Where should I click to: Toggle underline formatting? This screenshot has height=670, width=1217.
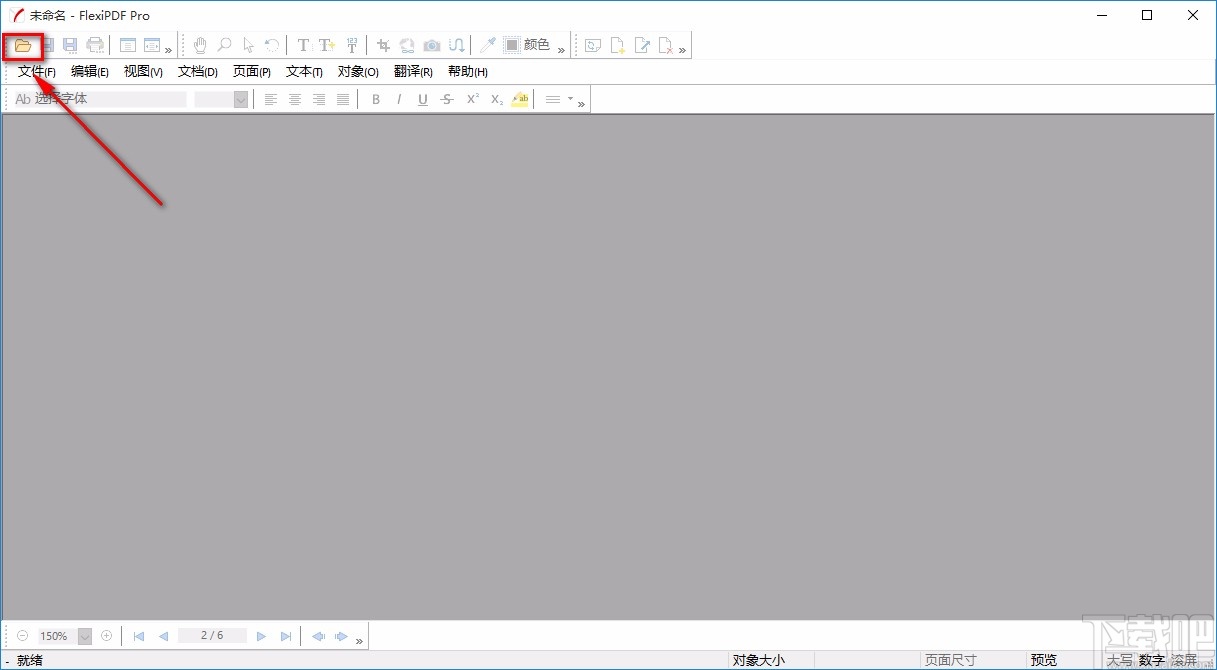point(422,98)
